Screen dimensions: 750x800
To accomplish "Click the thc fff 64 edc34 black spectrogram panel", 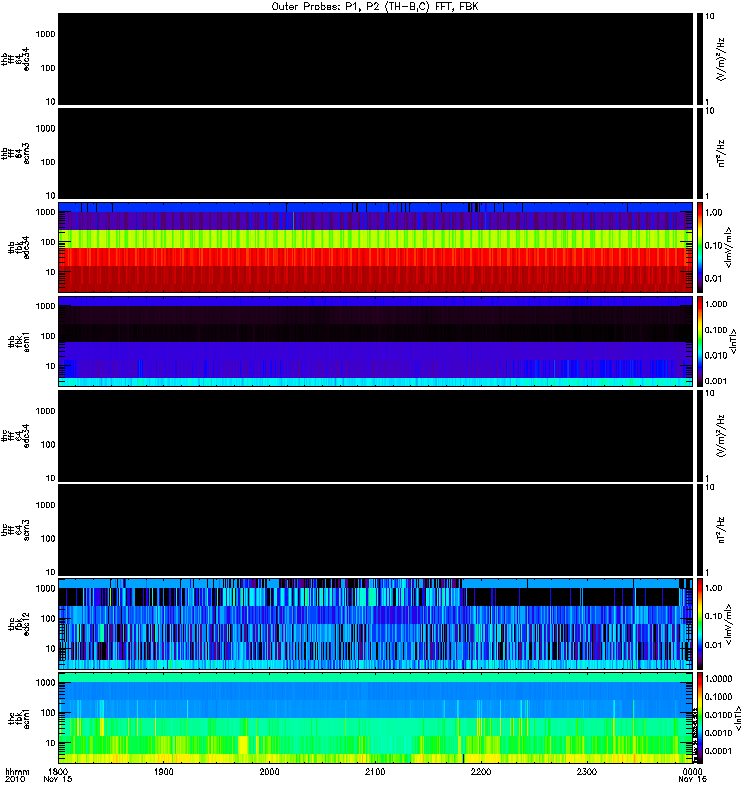I will point(375,436).
